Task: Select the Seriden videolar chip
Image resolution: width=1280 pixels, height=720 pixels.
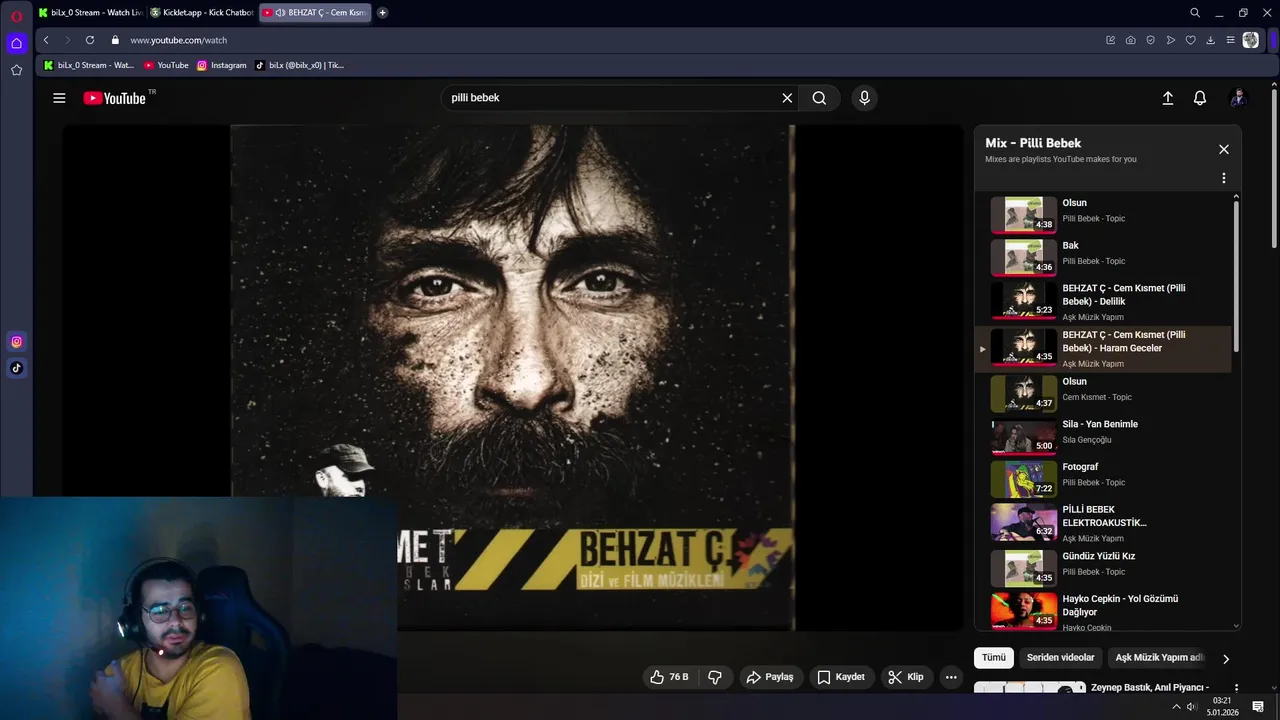Action: [1060, 657]
